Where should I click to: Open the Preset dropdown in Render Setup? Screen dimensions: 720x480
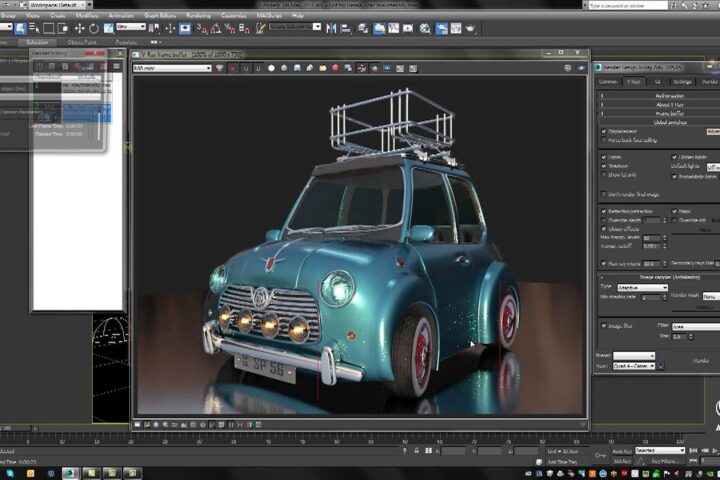point(634,356)
